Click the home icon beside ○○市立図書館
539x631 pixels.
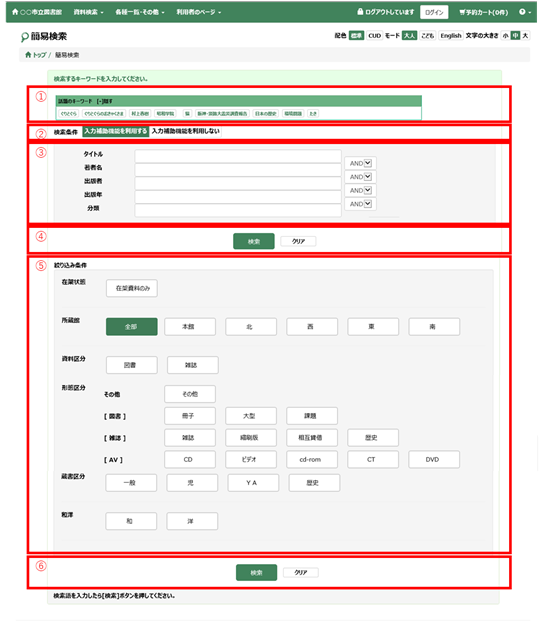(x=15, y=12)
